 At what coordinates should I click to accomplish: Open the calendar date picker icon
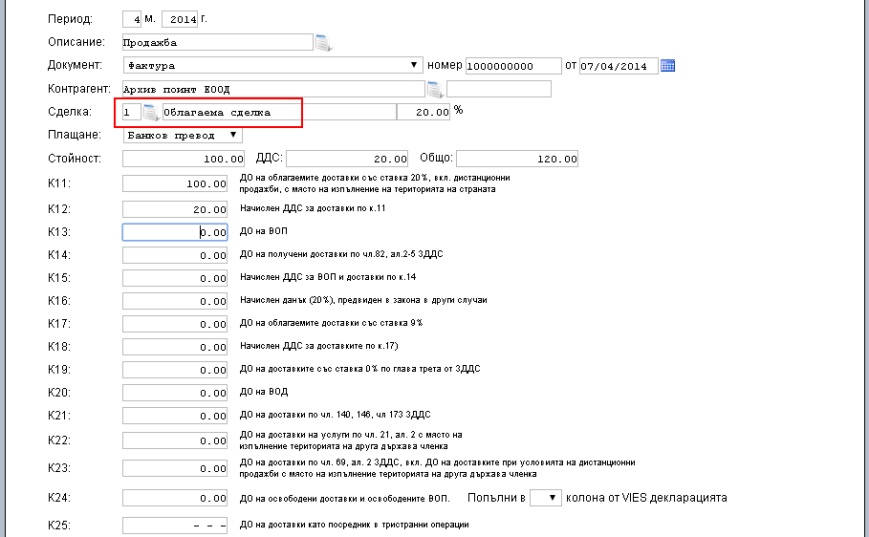click(x=669, y=66)
